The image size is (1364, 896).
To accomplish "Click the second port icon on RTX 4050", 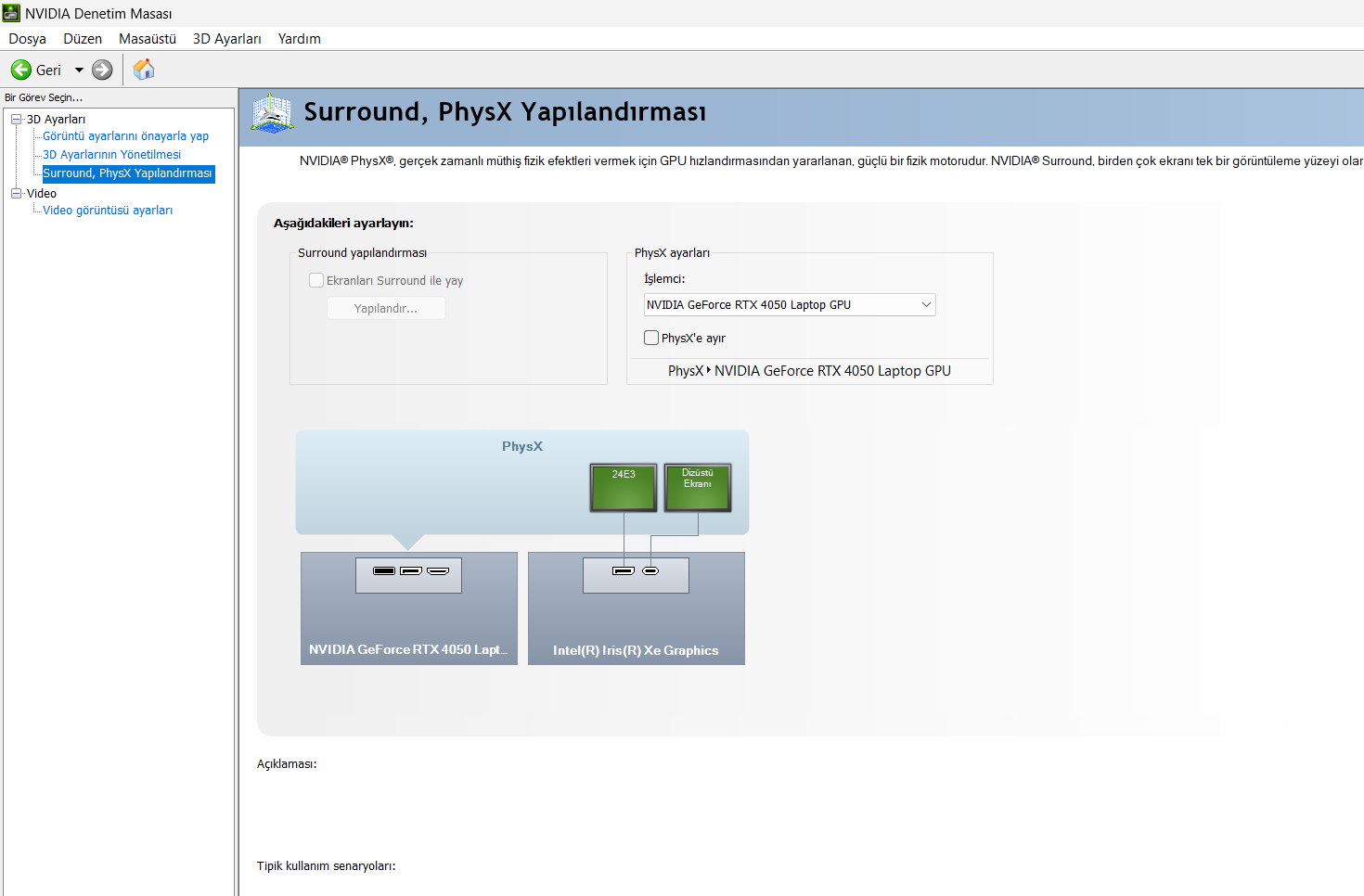I will tap(411, 570).
